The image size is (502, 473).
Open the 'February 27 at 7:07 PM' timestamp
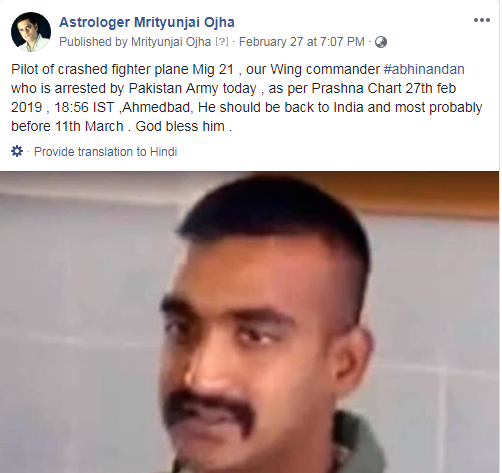[302, 42]
